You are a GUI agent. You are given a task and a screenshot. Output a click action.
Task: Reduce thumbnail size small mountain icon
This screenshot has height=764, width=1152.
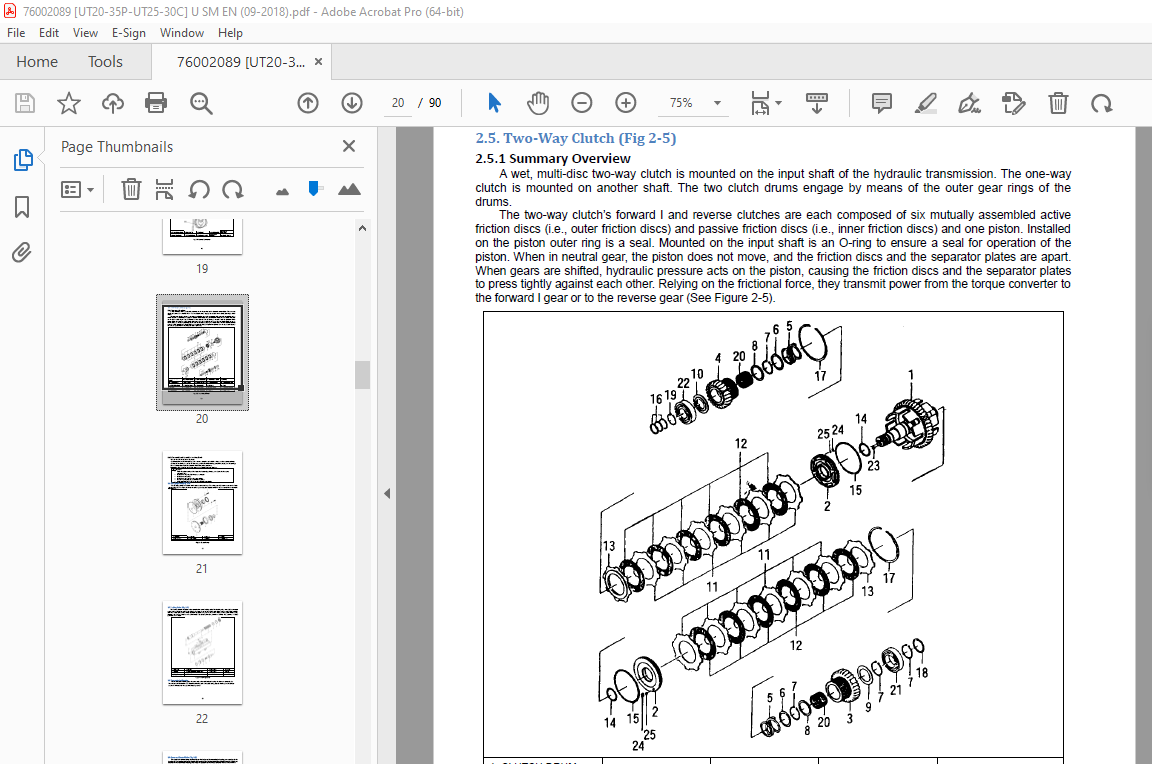(282, 192)
